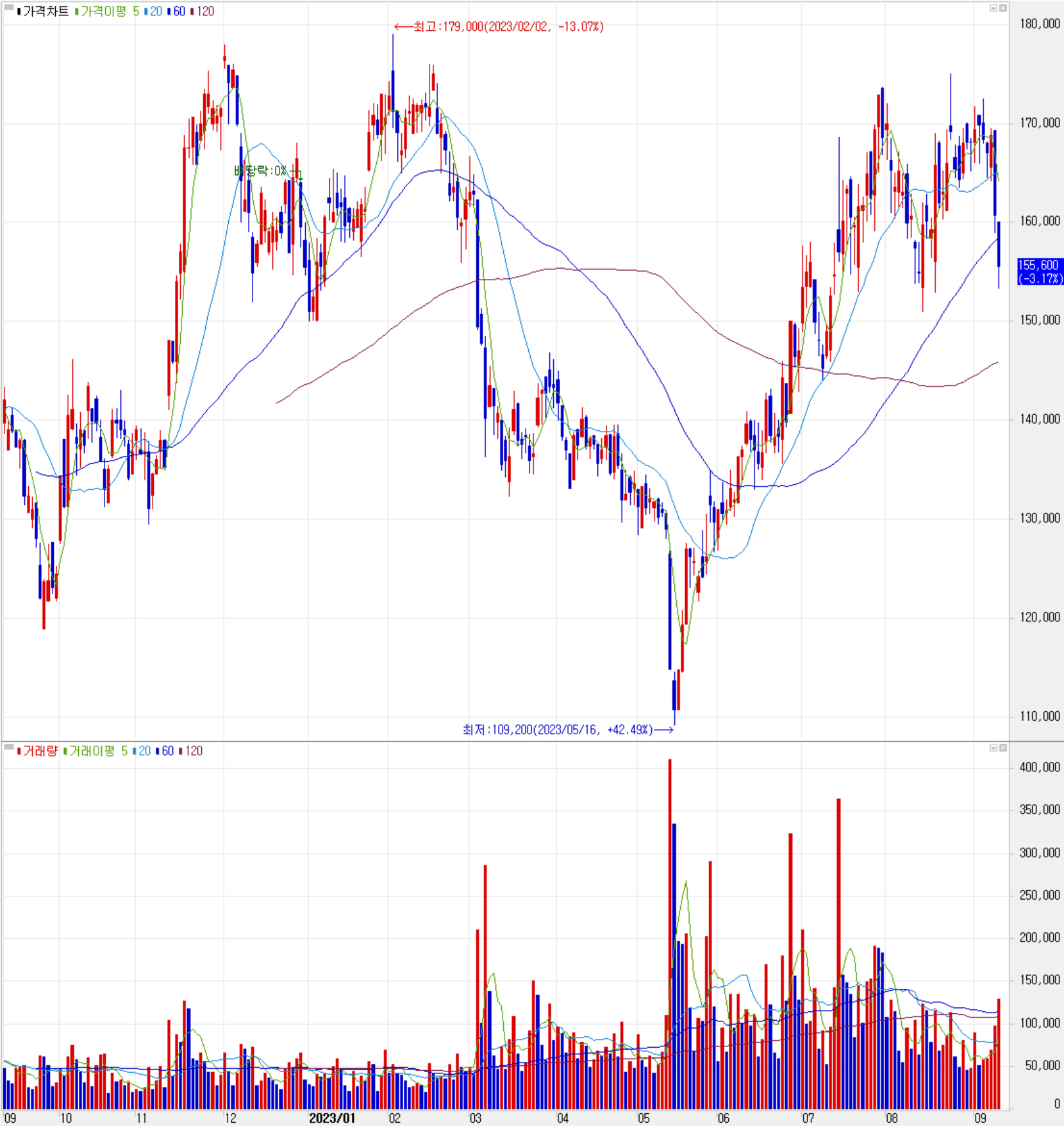The height and width of the screenshot is (1126, 1064).
Task: Click the 300,000 volume axis label
Action: point(1040,853)
